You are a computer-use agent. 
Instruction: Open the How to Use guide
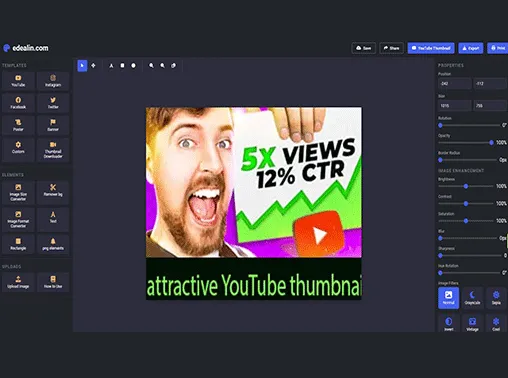(53, 282)
